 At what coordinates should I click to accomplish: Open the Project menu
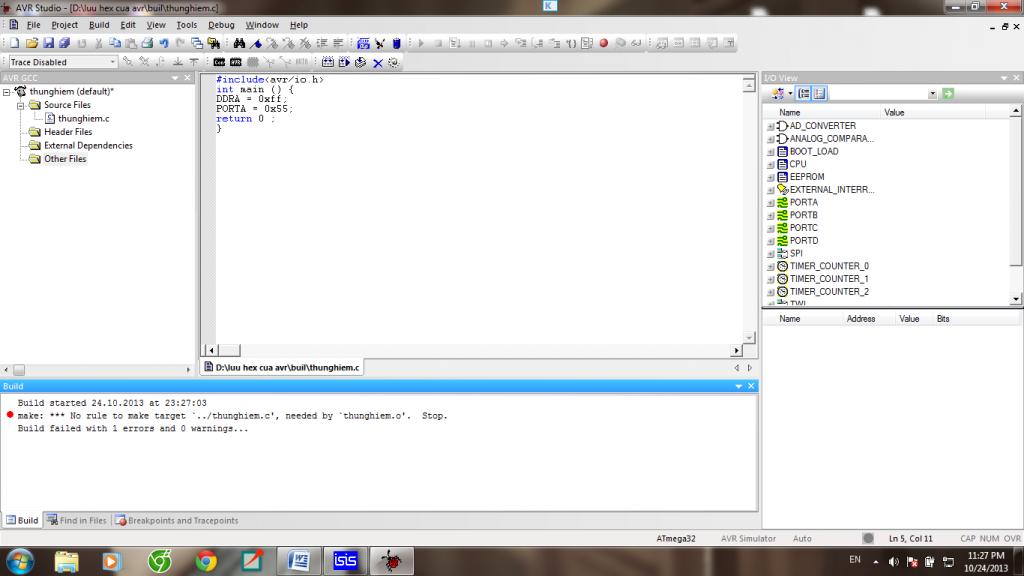click(64, 25)
